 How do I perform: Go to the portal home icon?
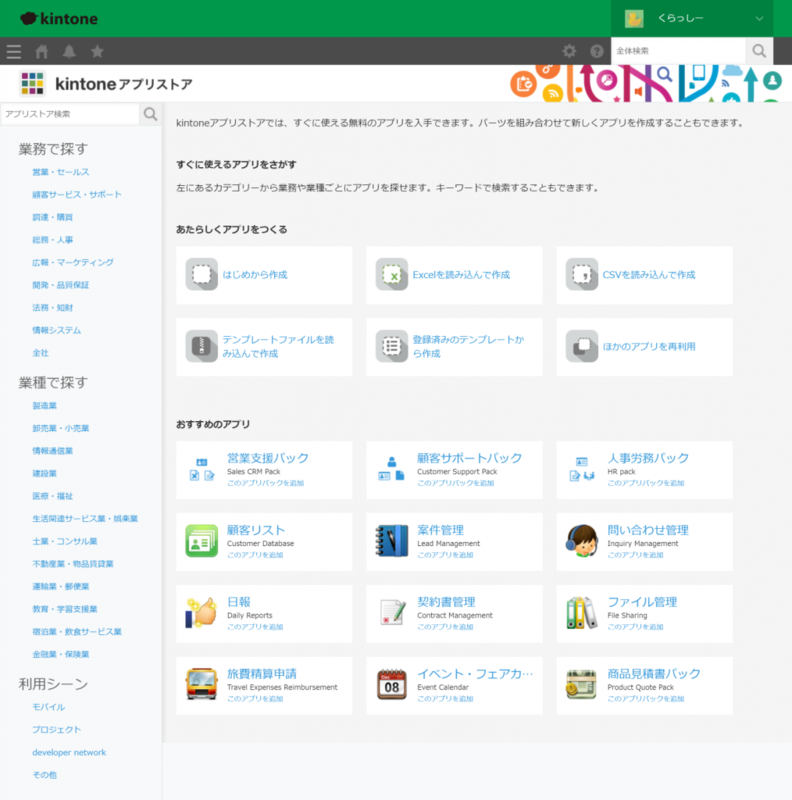41,52
